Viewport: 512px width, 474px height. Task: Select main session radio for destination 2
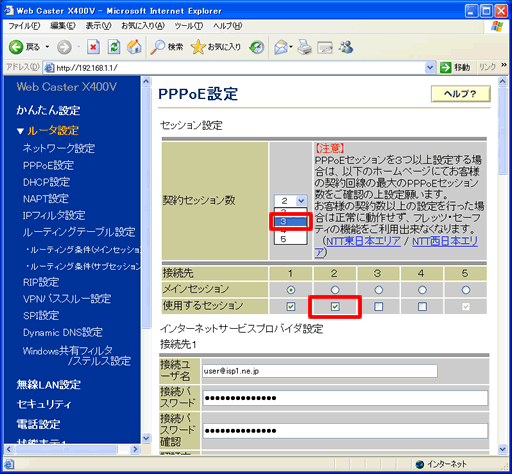pos(335,290)
